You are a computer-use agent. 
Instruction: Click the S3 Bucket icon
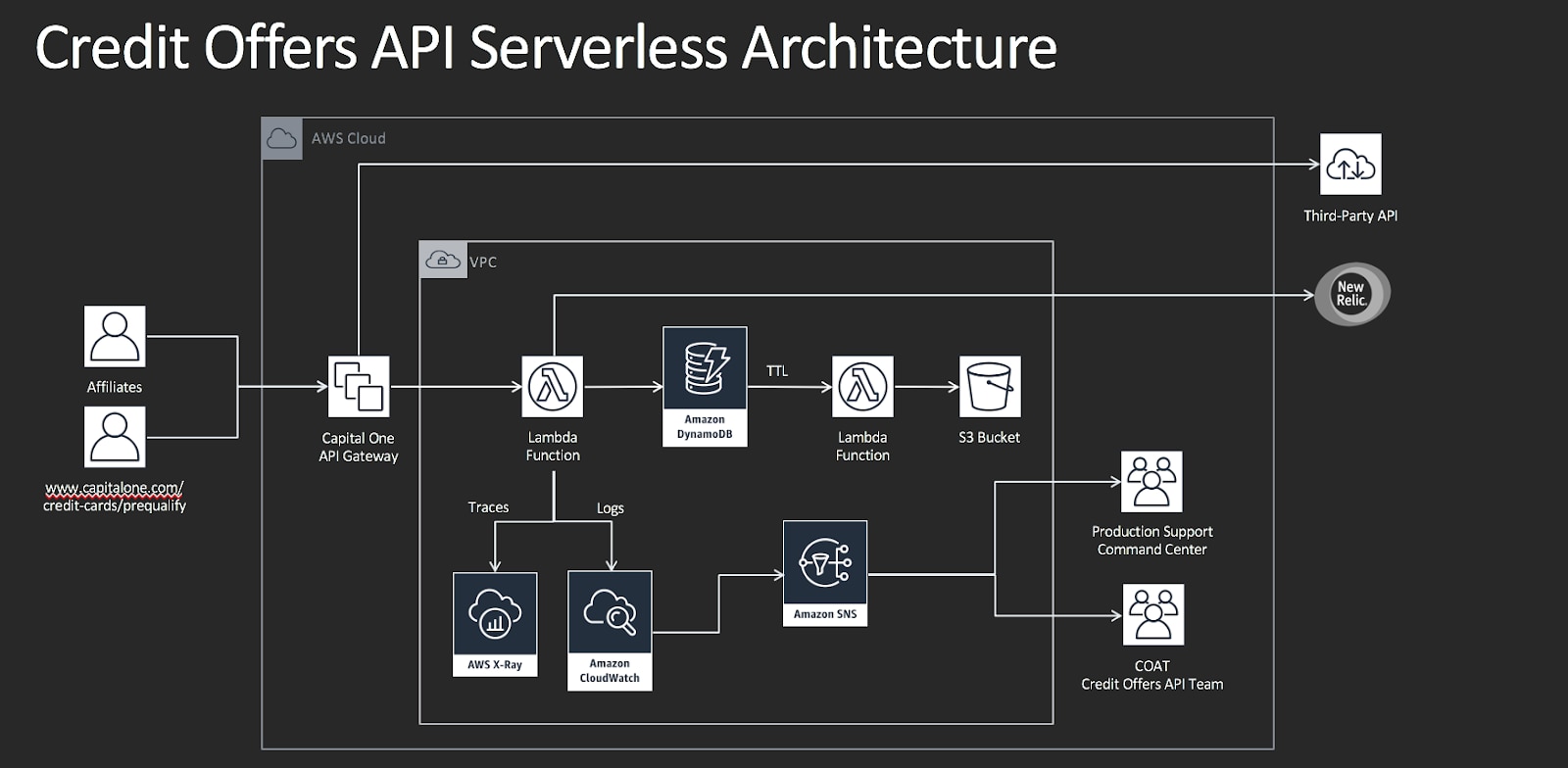tap(990, 386)
